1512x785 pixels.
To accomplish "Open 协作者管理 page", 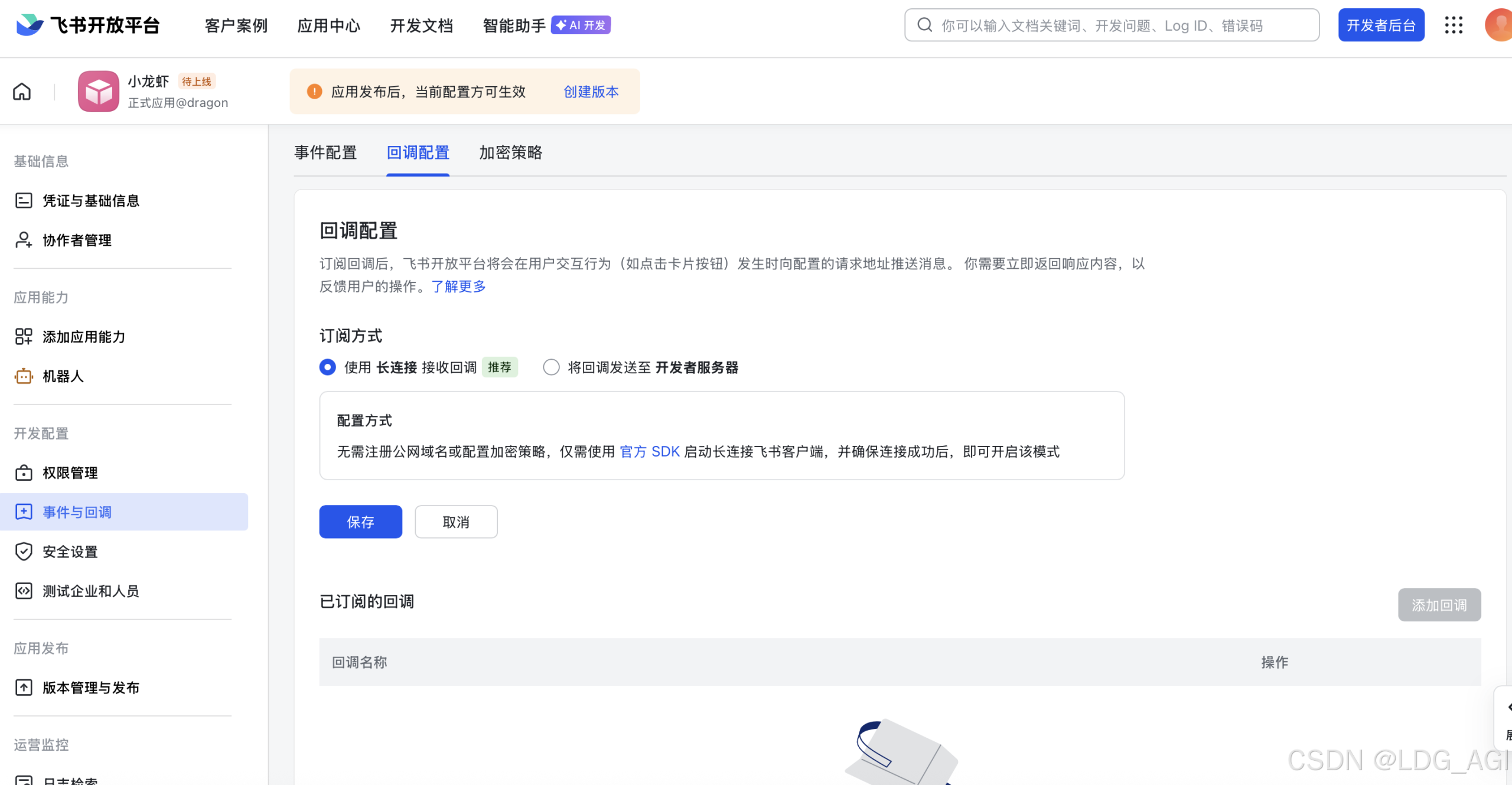I will pyautogui.click(x=76, y=240).
